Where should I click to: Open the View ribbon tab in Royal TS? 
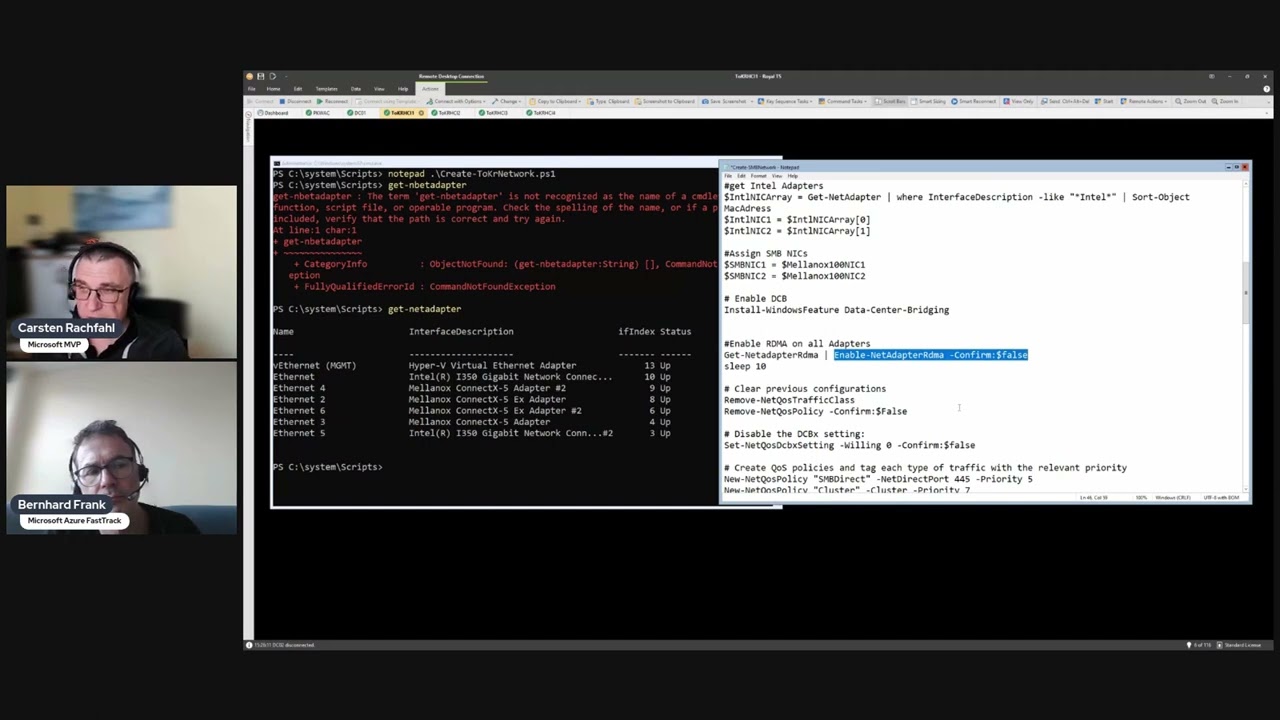coord(379,89)
